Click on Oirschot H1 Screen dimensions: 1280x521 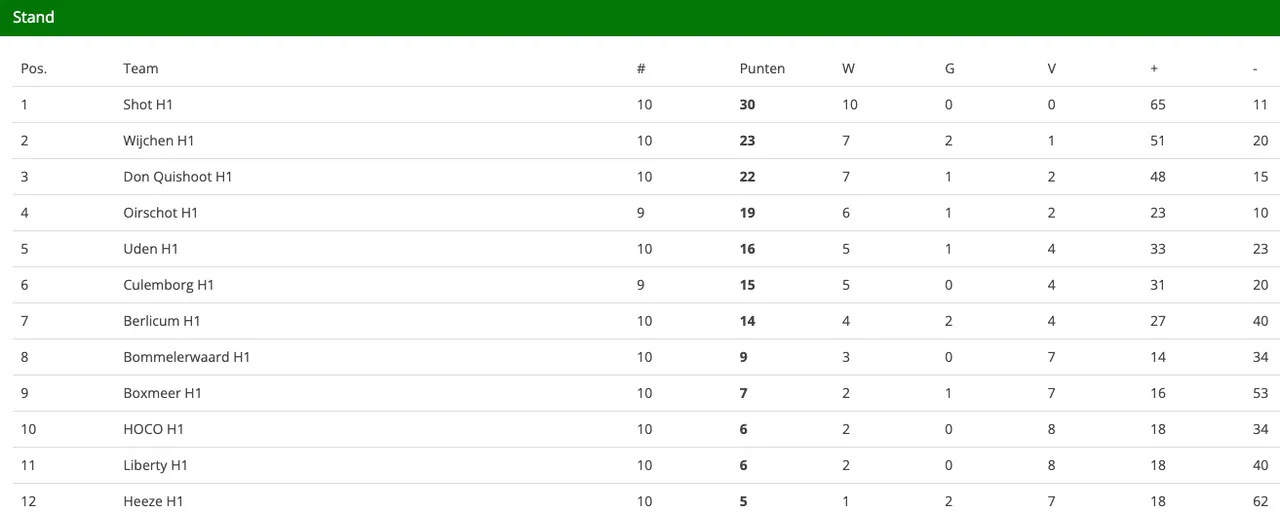point(161,213)
